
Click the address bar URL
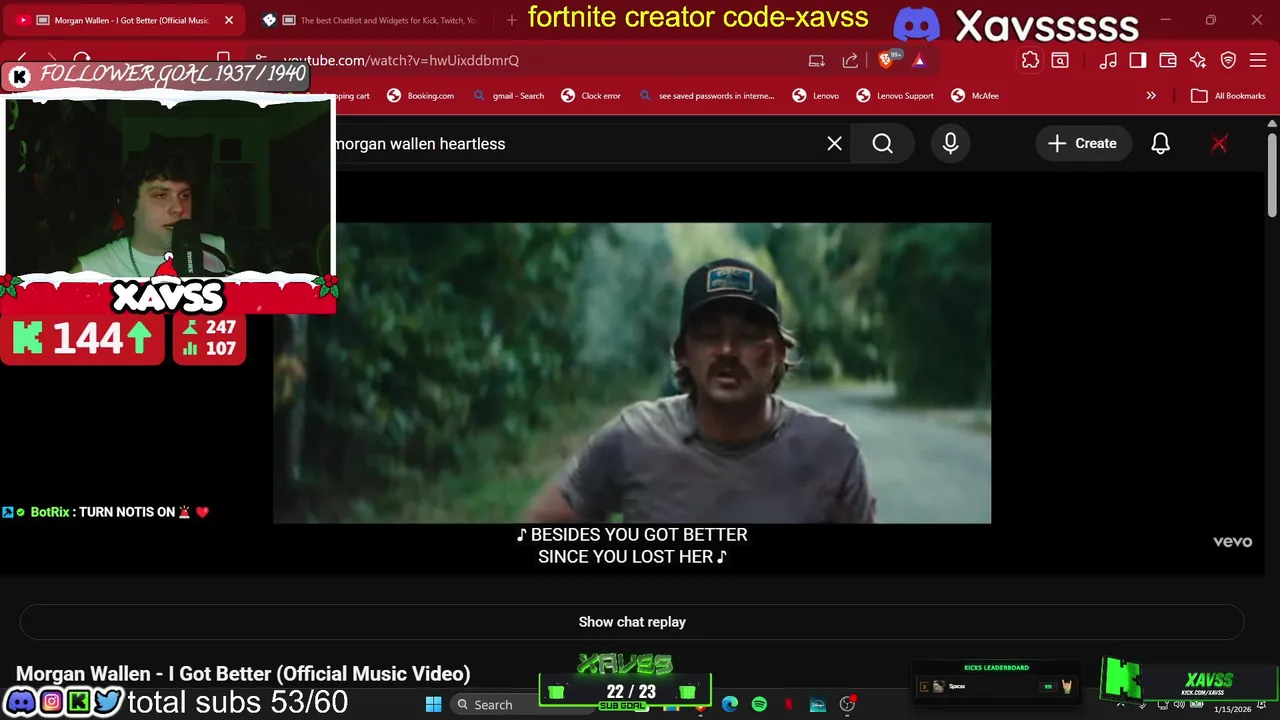(401, 60)
